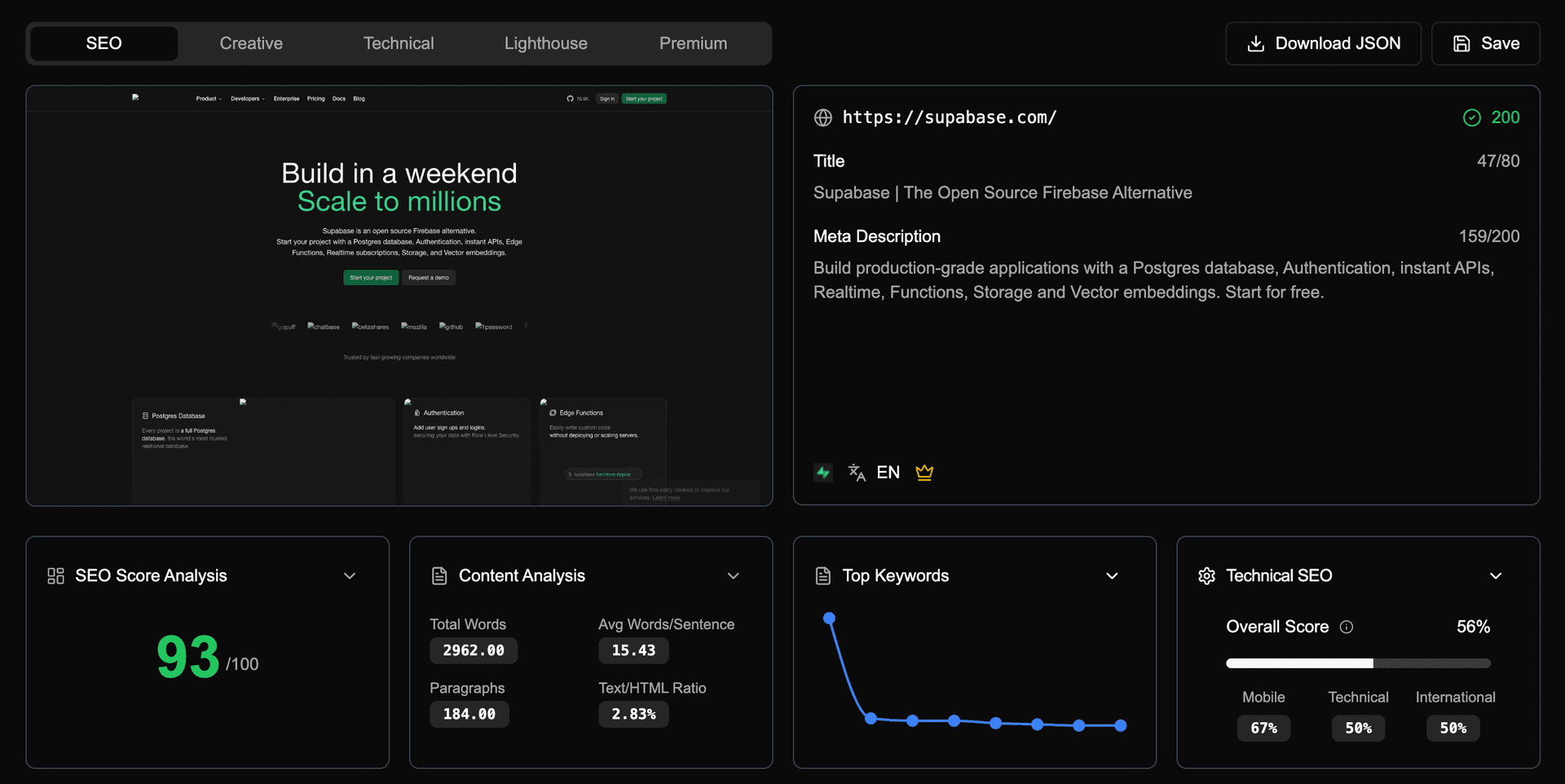The width and height of the screenshot is (1565, 784).
Task: Click the Overall Score progress bar
Action: point(1357,663)
